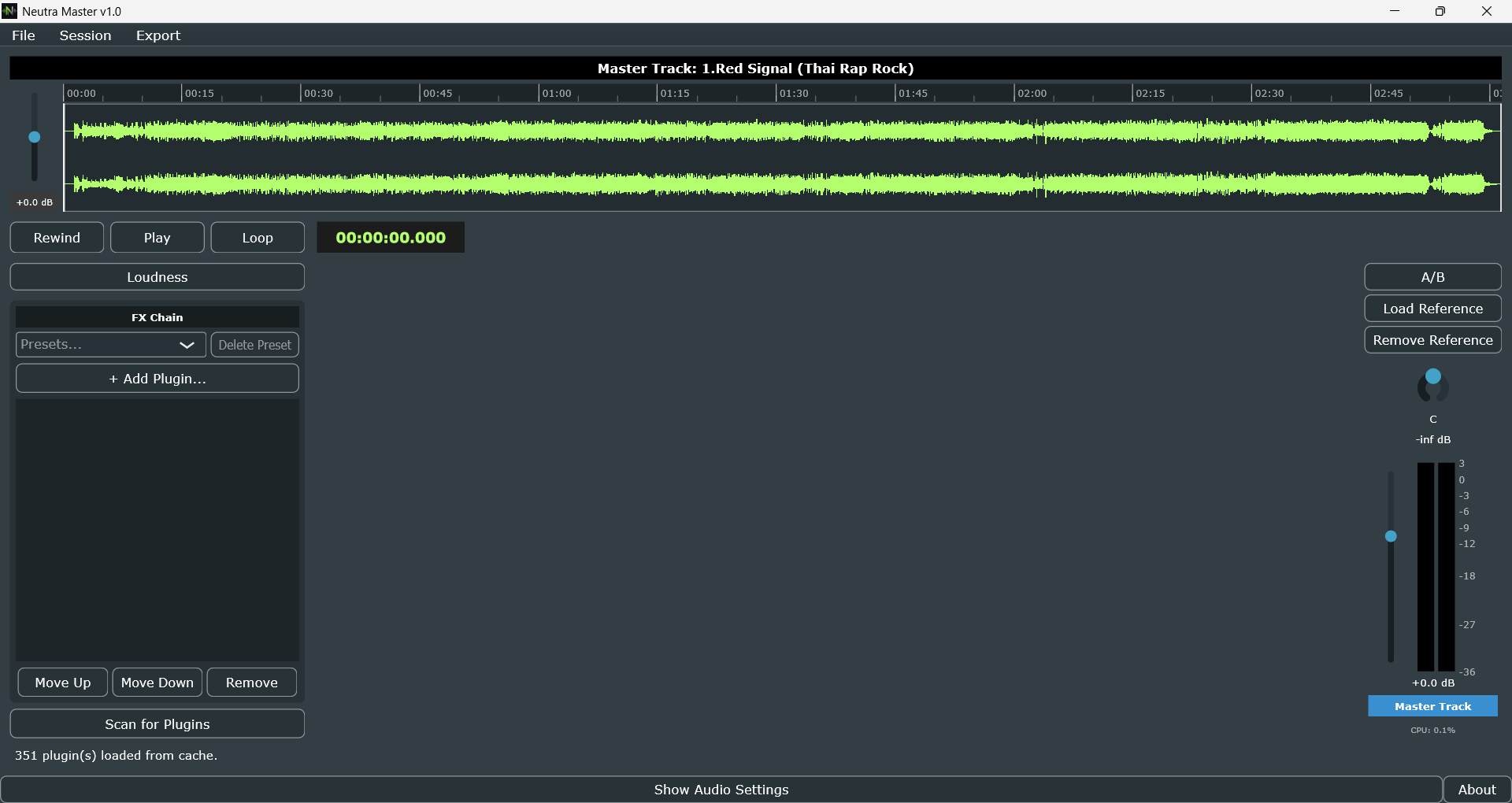Close the Neutra Master window
Image resolution: width=1512 pixels, height=803 pixels.
(x=1487, y=11)
